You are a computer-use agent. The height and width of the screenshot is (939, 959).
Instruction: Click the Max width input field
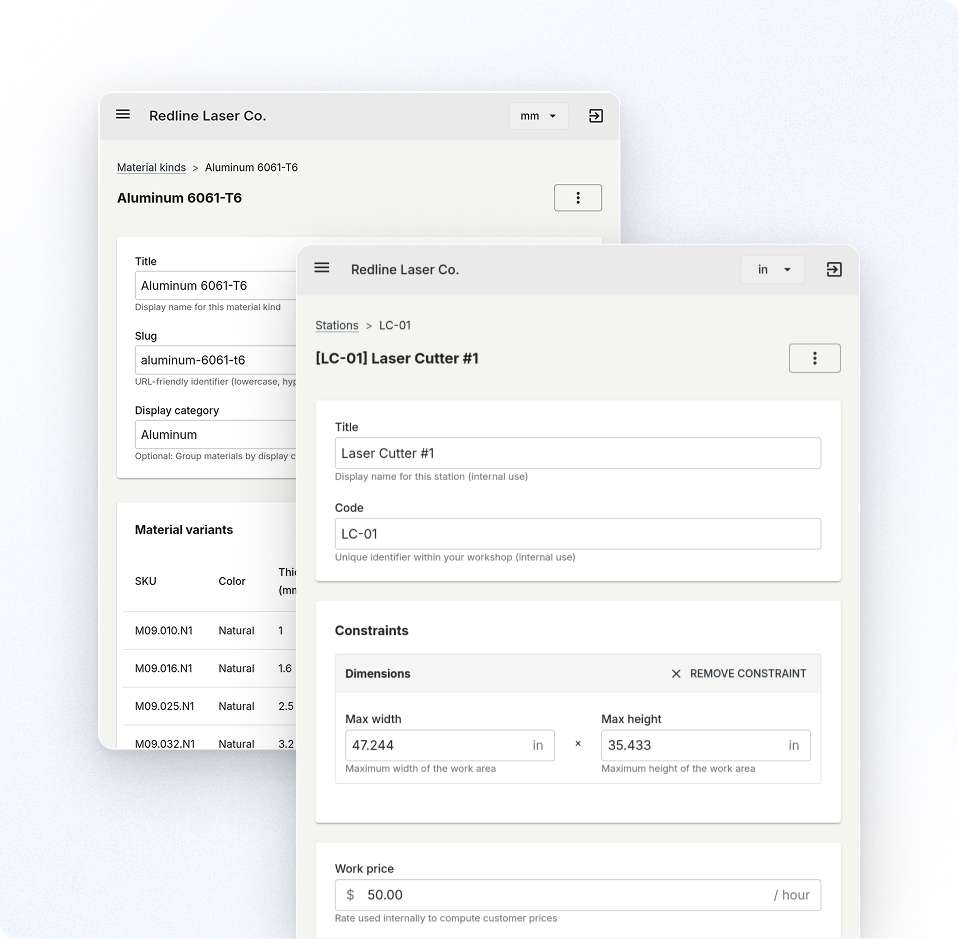[435, 746]
